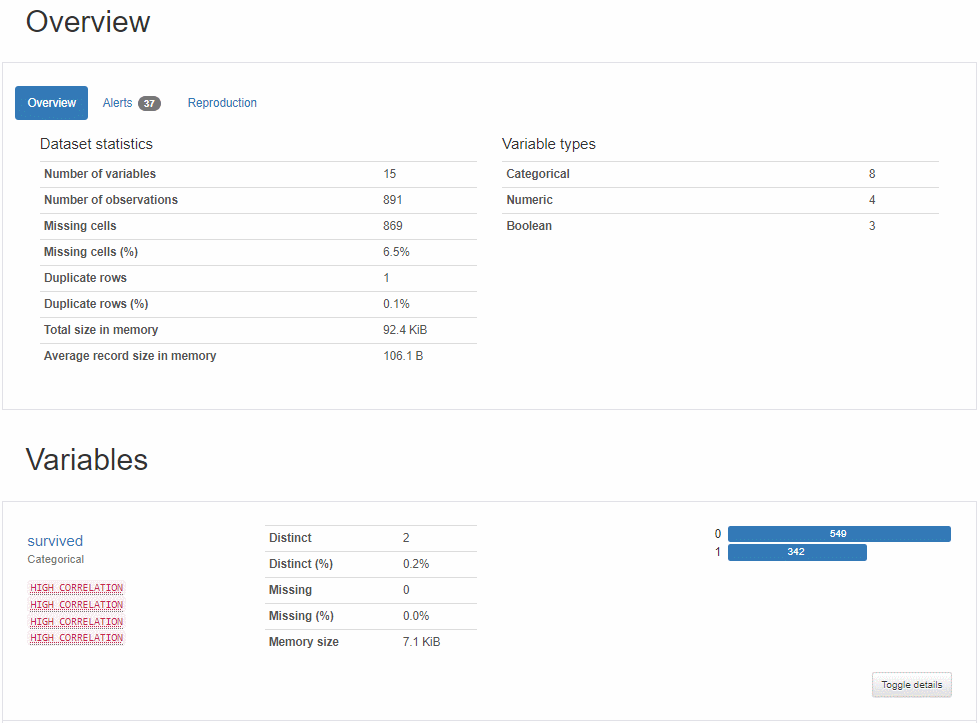This screenshot has width=980, height=723.
Task: Click the Memory size value 7.1 KiB
Action: click(421, 642)
